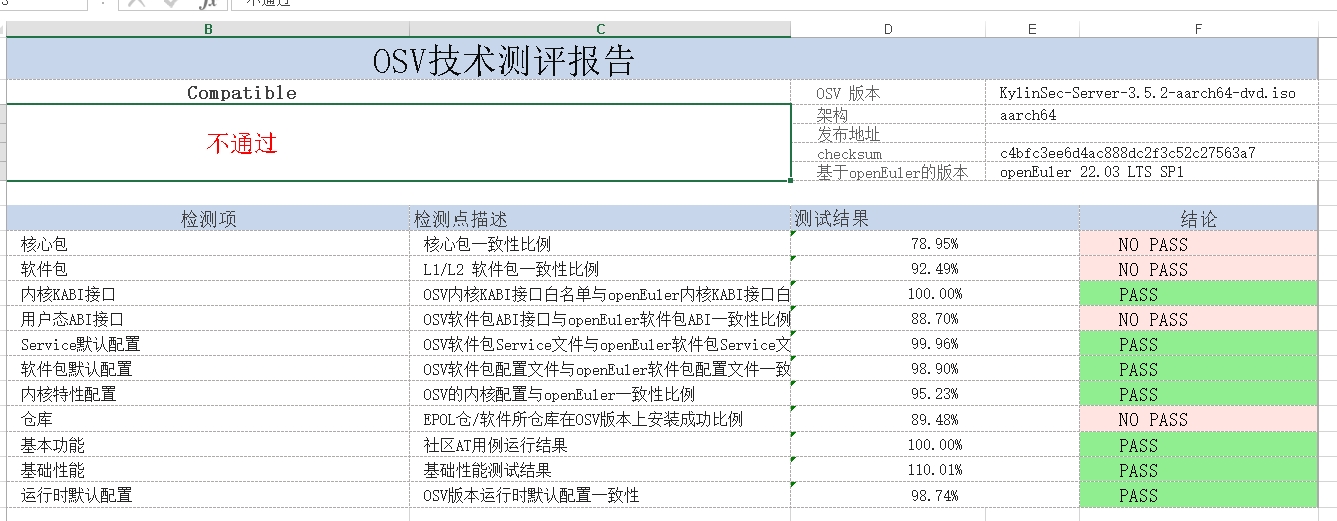Select column E header

pyautogui.click(x=1032, y=29)
